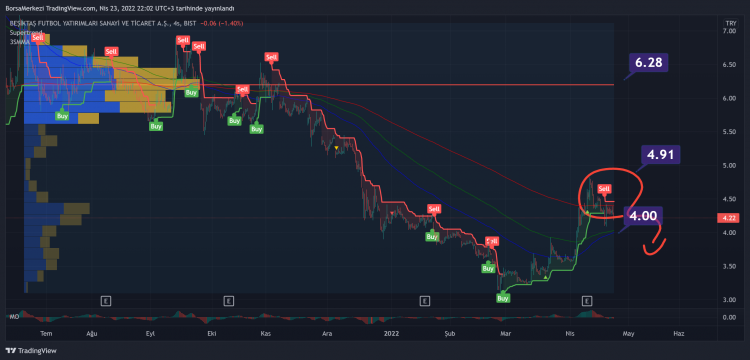Select the lowest Buy signal near Mar

503,298
